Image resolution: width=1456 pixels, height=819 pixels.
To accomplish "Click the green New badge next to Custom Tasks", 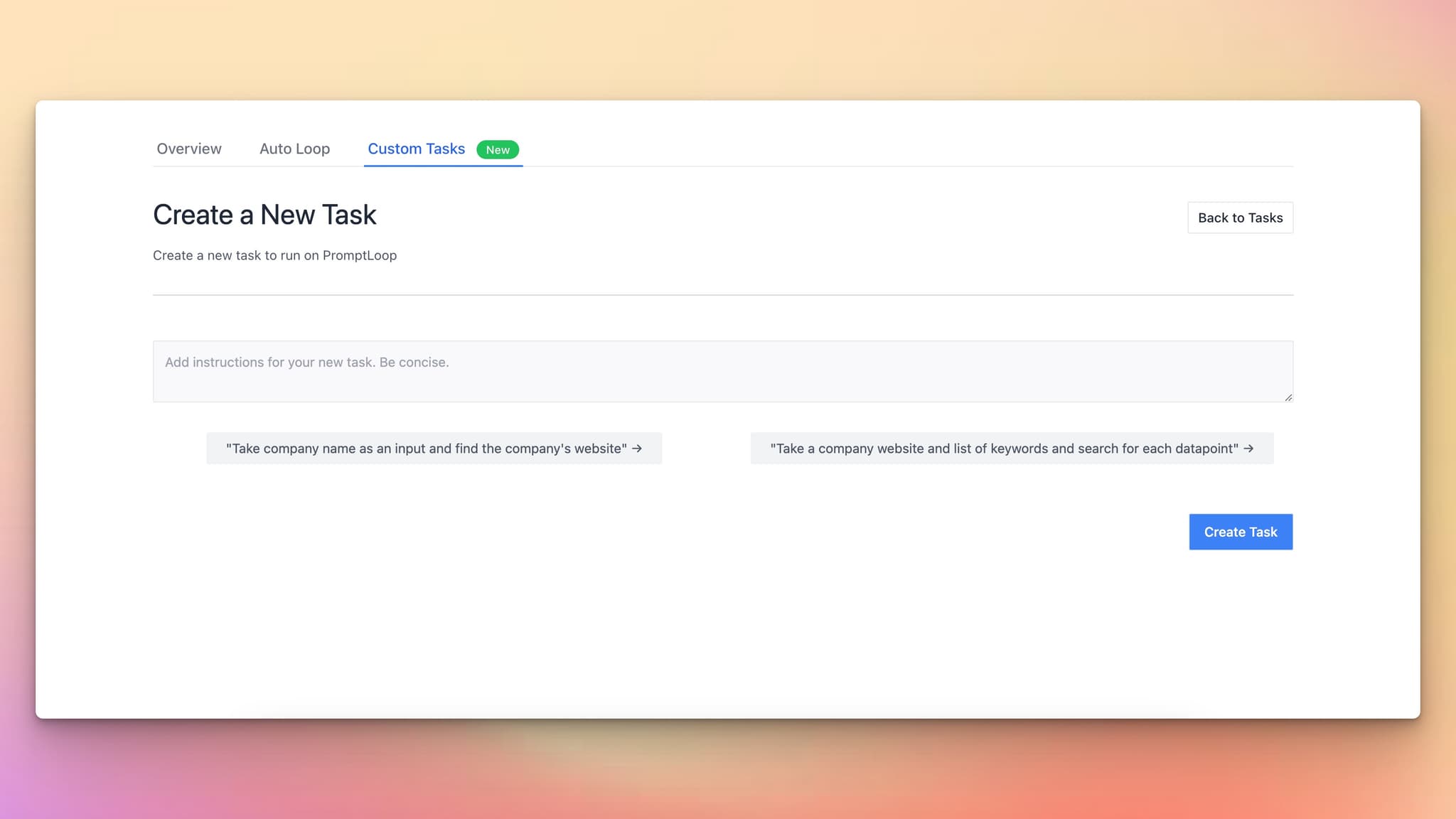I will point(498,149).
